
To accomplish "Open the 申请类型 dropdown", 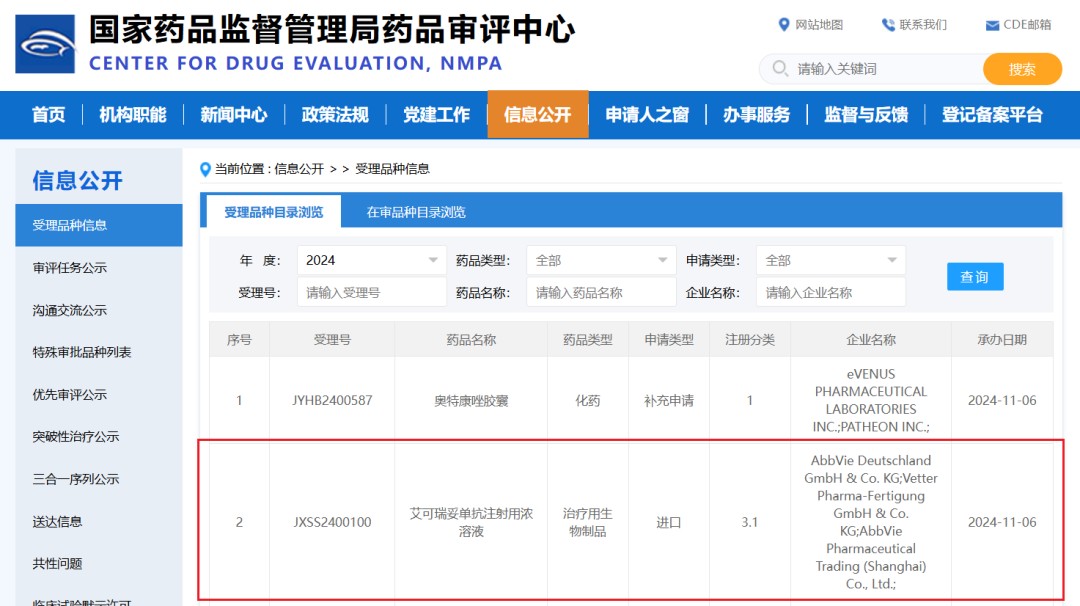I will [x=892, y=260].
